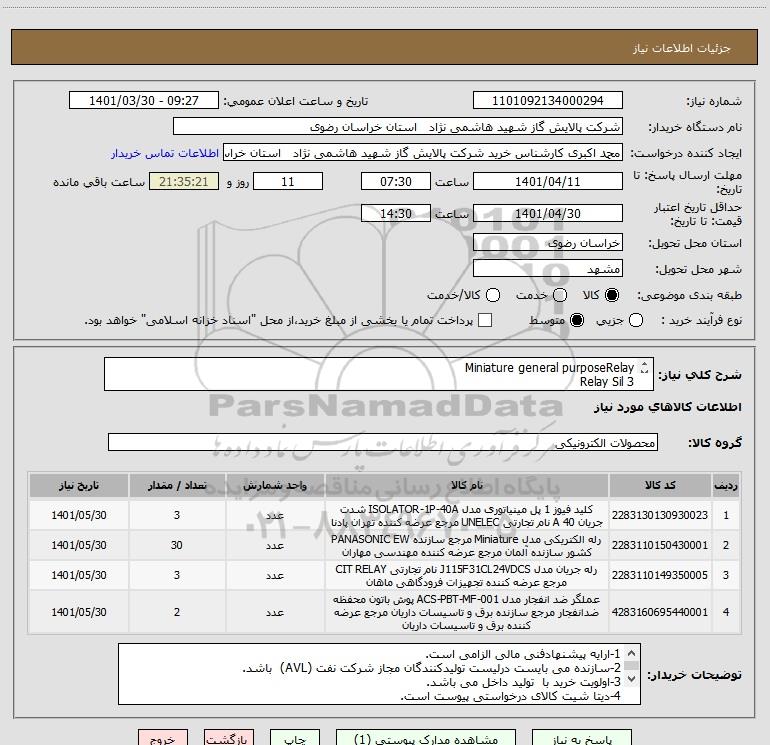Click down arrow in buyer notes scrollbar

point(632,679)
